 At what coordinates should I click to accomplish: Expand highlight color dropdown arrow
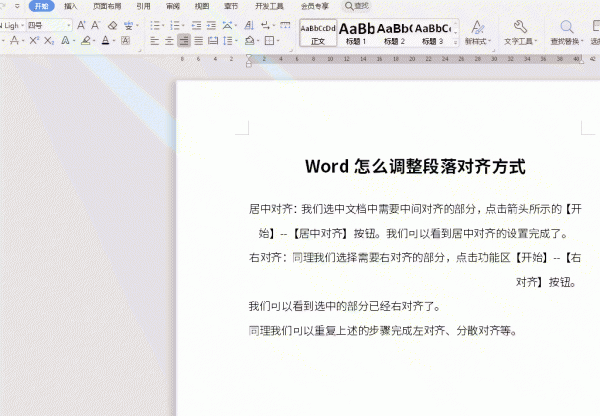(94, 41)
